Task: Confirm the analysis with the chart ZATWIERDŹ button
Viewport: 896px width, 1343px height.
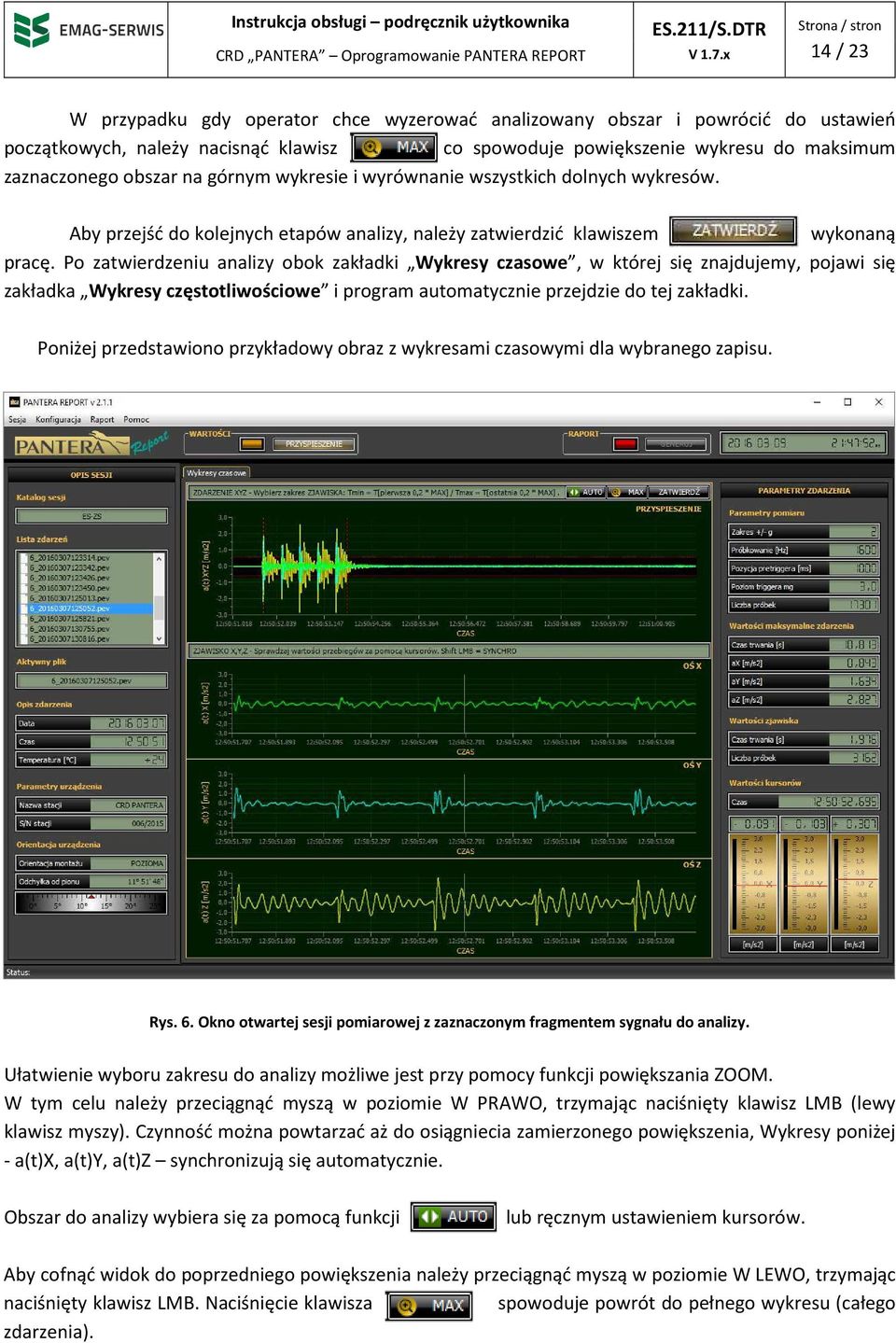Action: pos(679,492)
